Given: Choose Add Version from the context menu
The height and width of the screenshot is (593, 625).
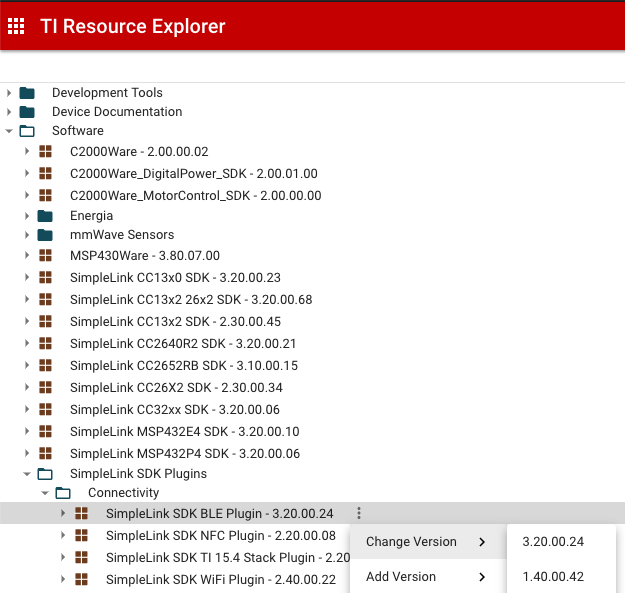Looking at the screenshot, I should [x=428, y=576].
